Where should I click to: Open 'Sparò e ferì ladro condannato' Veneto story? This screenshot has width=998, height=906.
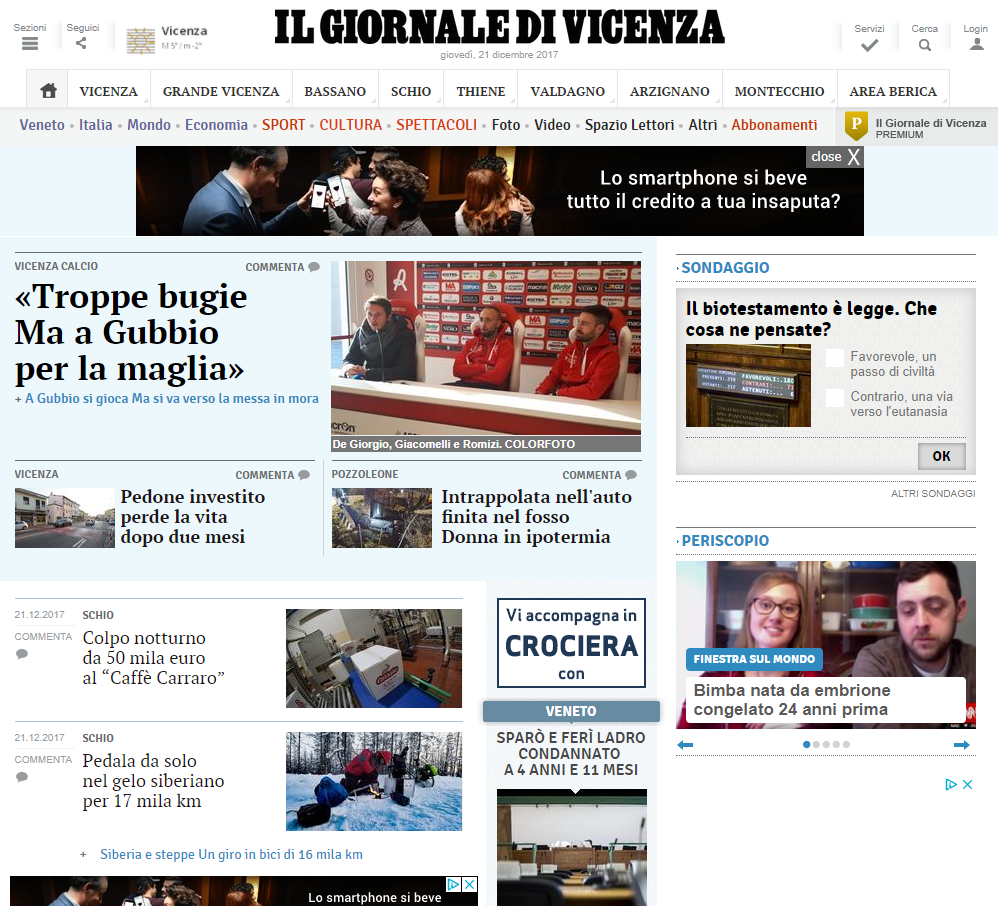point(571,754)
